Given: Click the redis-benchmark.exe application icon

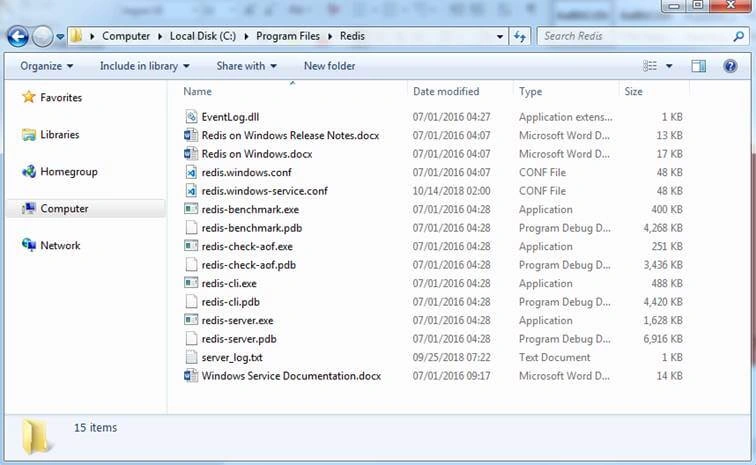Looking at the screenshot, I should 191,209.
